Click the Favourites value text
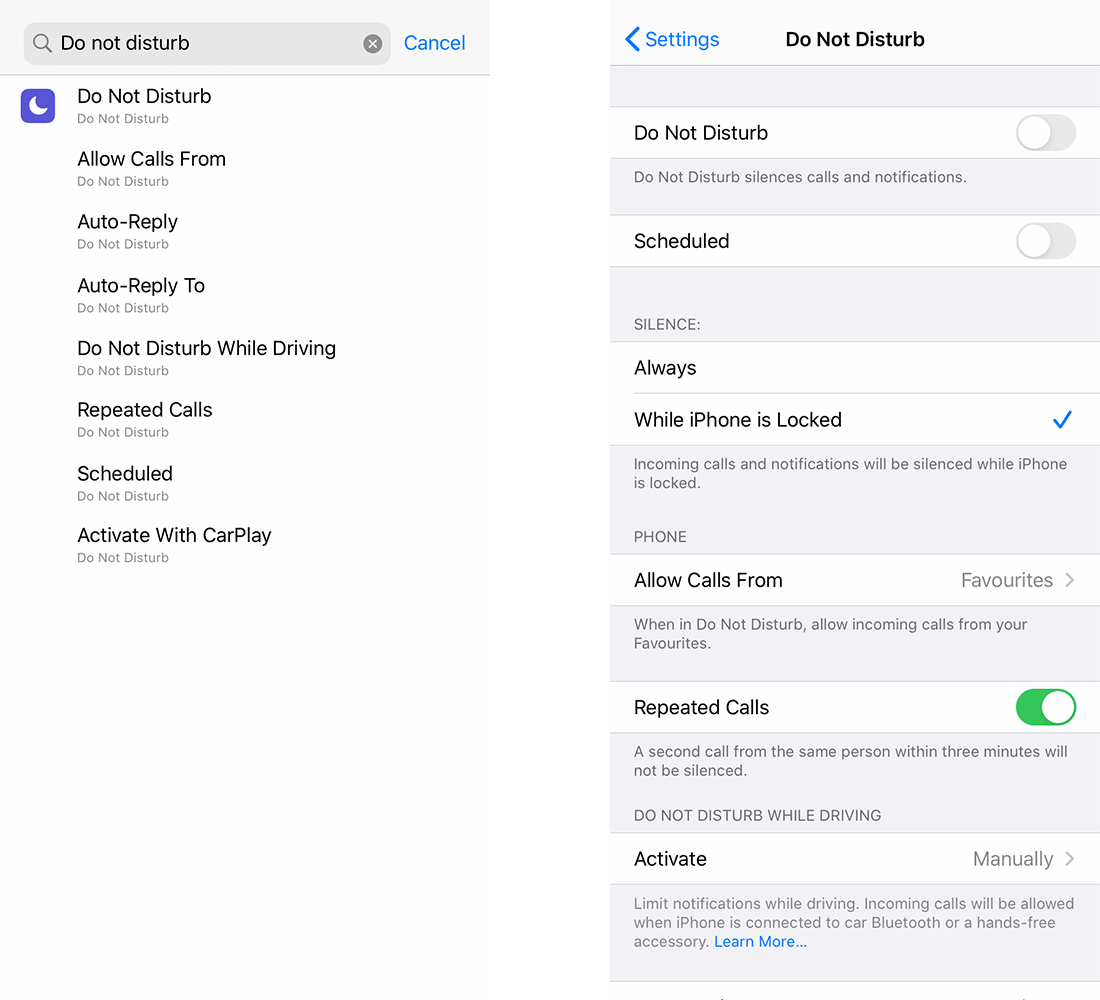The width and height of the screenshot is (1100, 1000). (1007, 580)
